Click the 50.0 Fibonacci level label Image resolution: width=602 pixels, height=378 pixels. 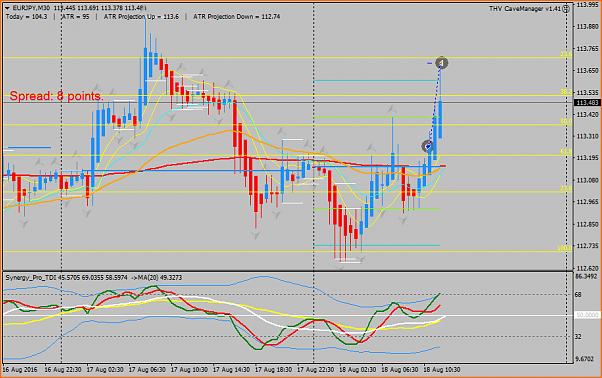(566, 121)
